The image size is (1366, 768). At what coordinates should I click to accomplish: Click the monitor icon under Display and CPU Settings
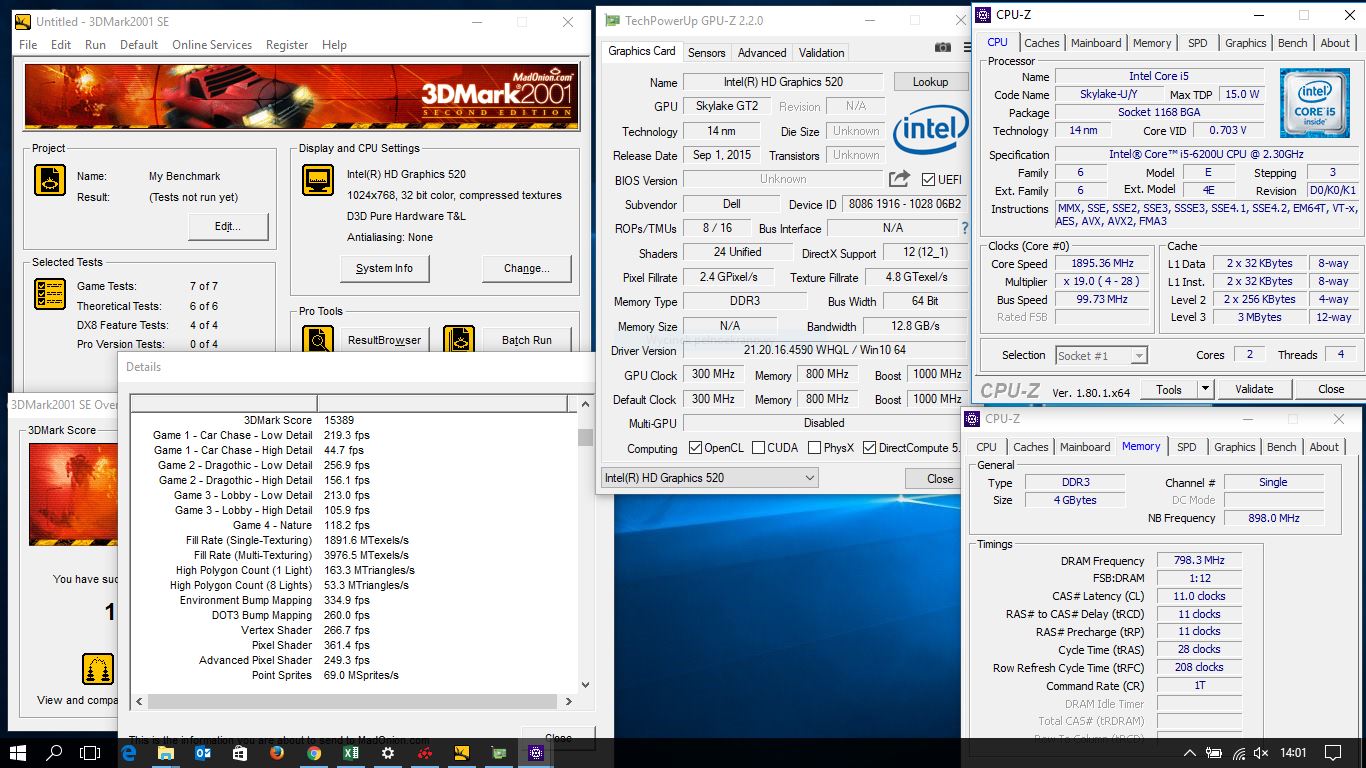tap(318, 180)
